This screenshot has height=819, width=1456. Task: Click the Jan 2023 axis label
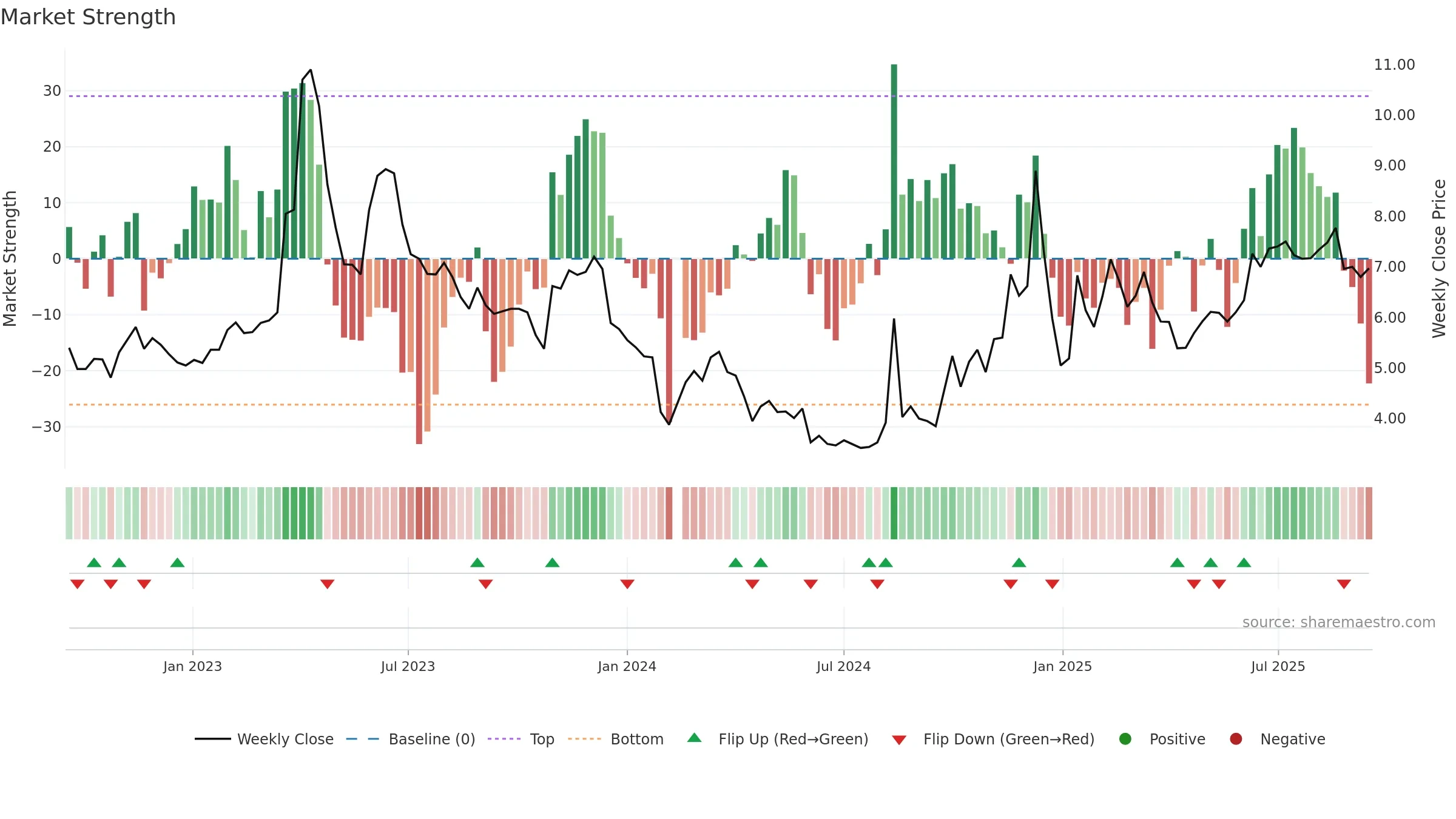192,666
